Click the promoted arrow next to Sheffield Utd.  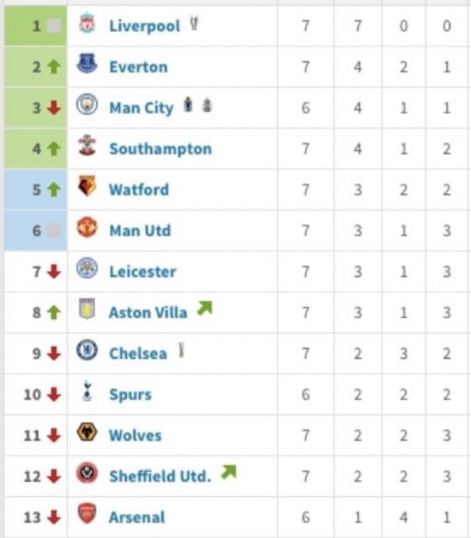click(229, 472)
